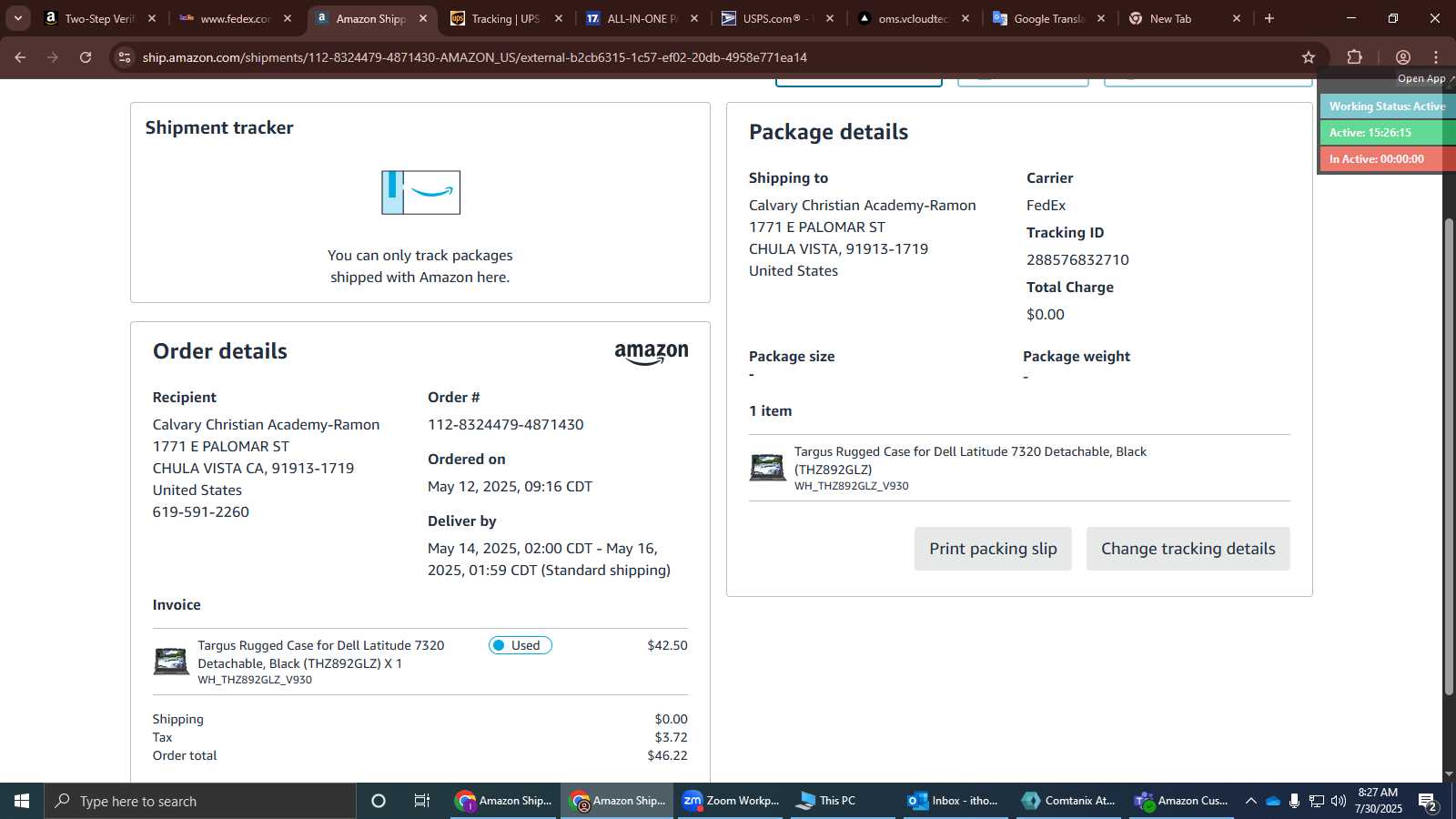View site information icon in address bar
This screenshot has width=1456, height=819.
click(125, 57)
